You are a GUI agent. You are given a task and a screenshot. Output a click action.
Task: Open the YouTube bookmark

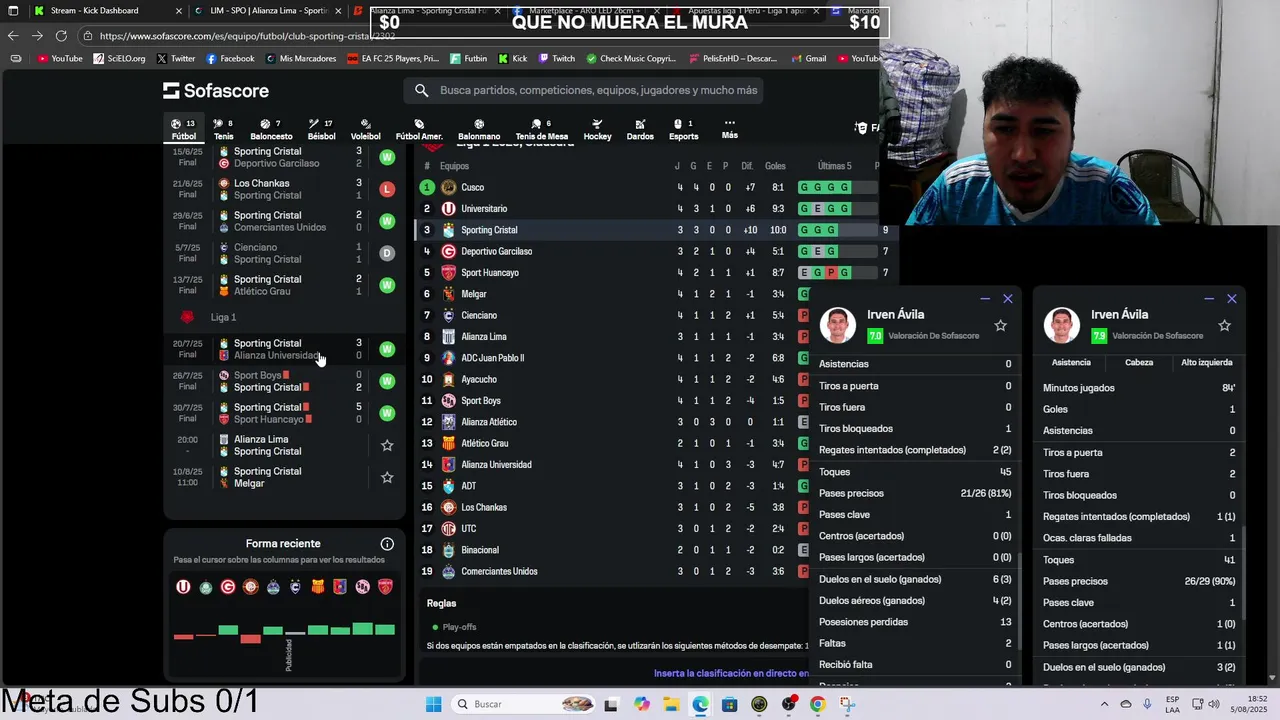(60, 59)
